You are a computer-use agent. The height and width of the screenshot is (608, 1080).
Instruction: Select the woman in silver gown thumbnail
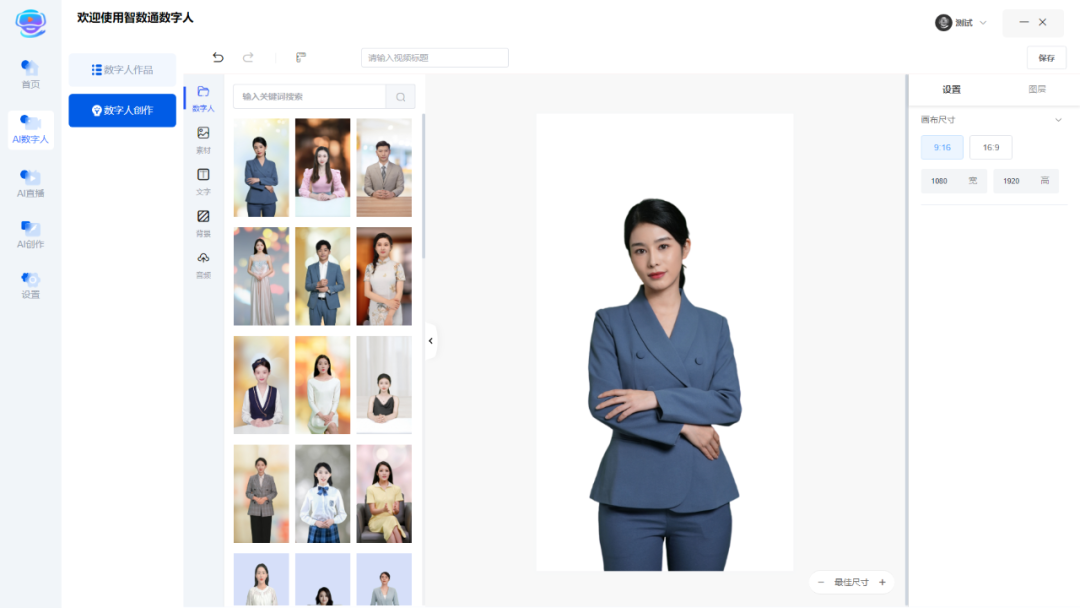261,276
